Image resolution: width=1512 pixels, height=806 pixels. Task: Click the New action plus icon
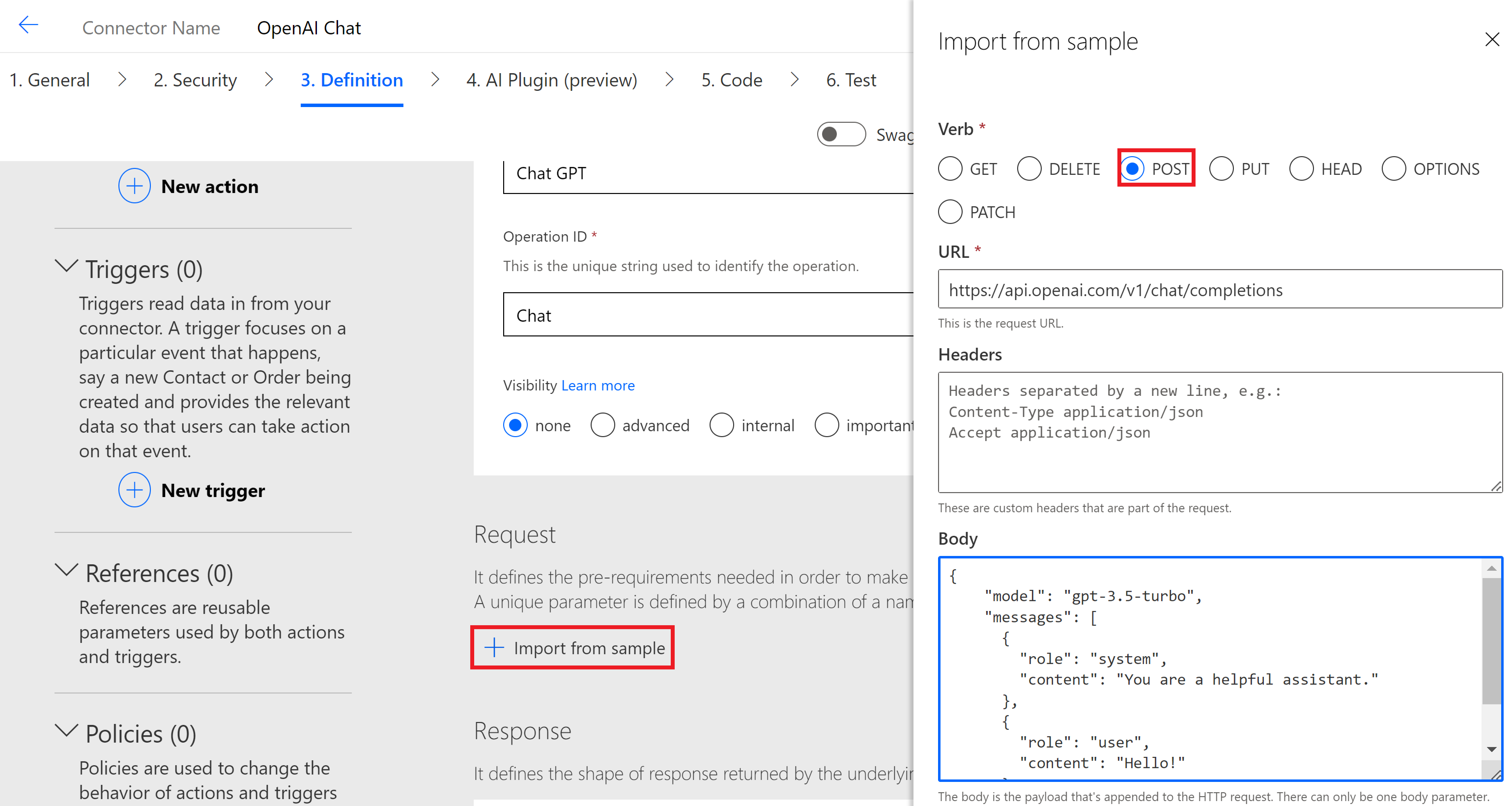point(135,186)
